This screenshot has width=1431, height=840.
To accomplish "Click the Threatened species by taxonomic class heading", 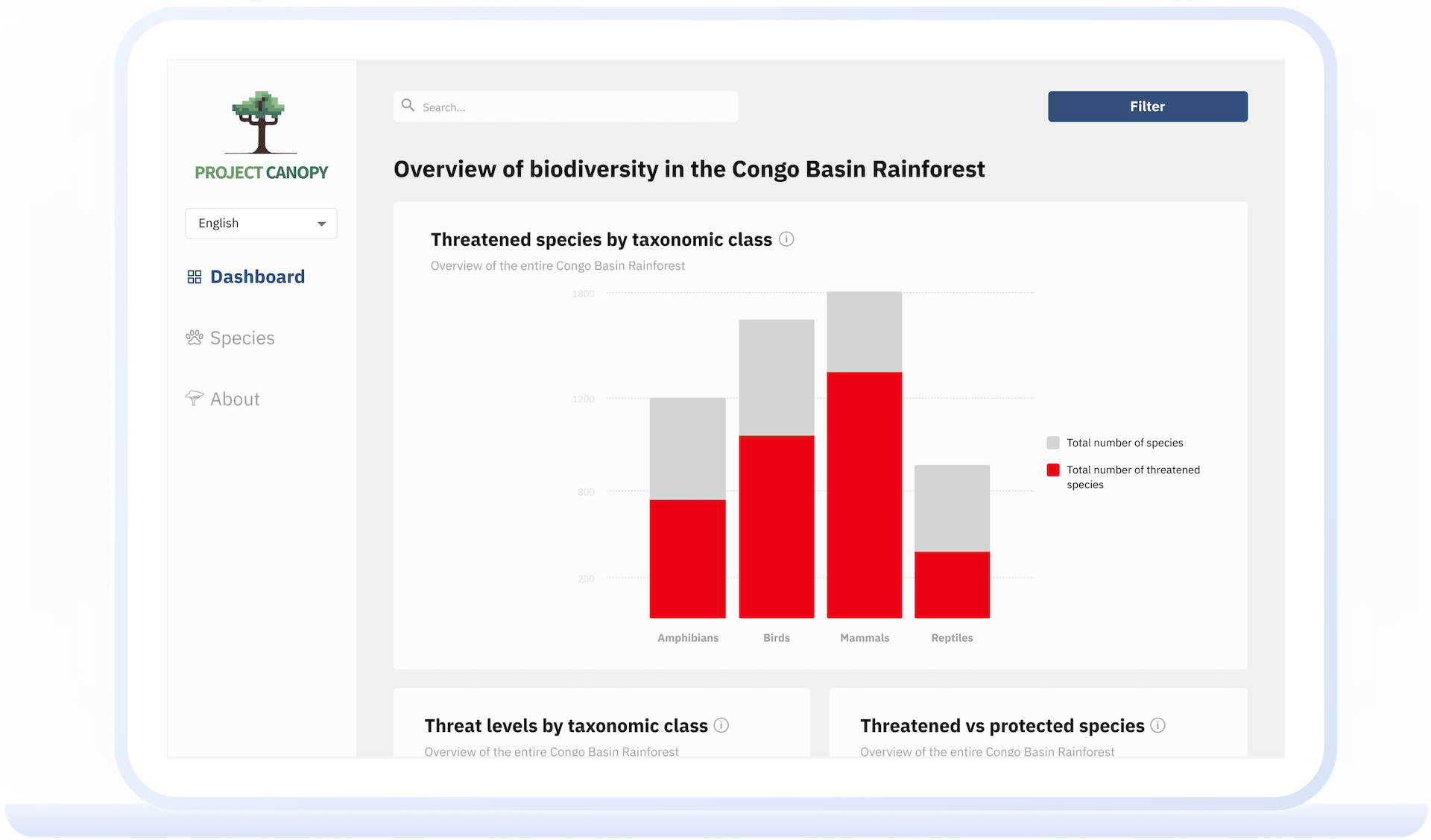I will [x=601, y=239].
